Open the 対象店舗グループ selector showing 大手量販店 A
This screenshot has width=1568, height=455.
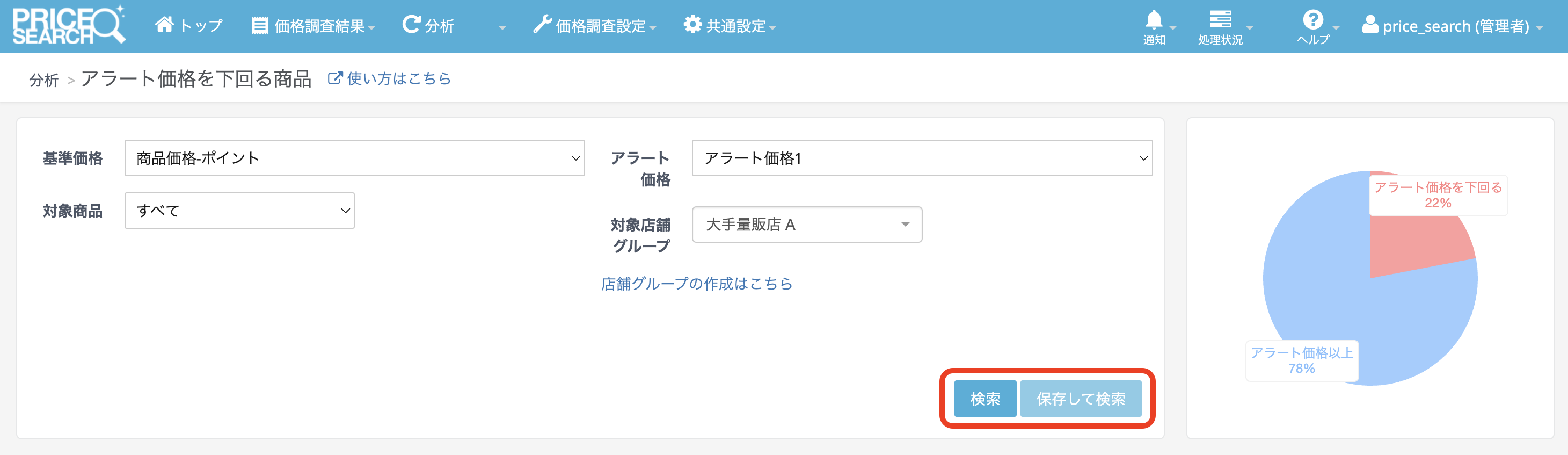806,225
